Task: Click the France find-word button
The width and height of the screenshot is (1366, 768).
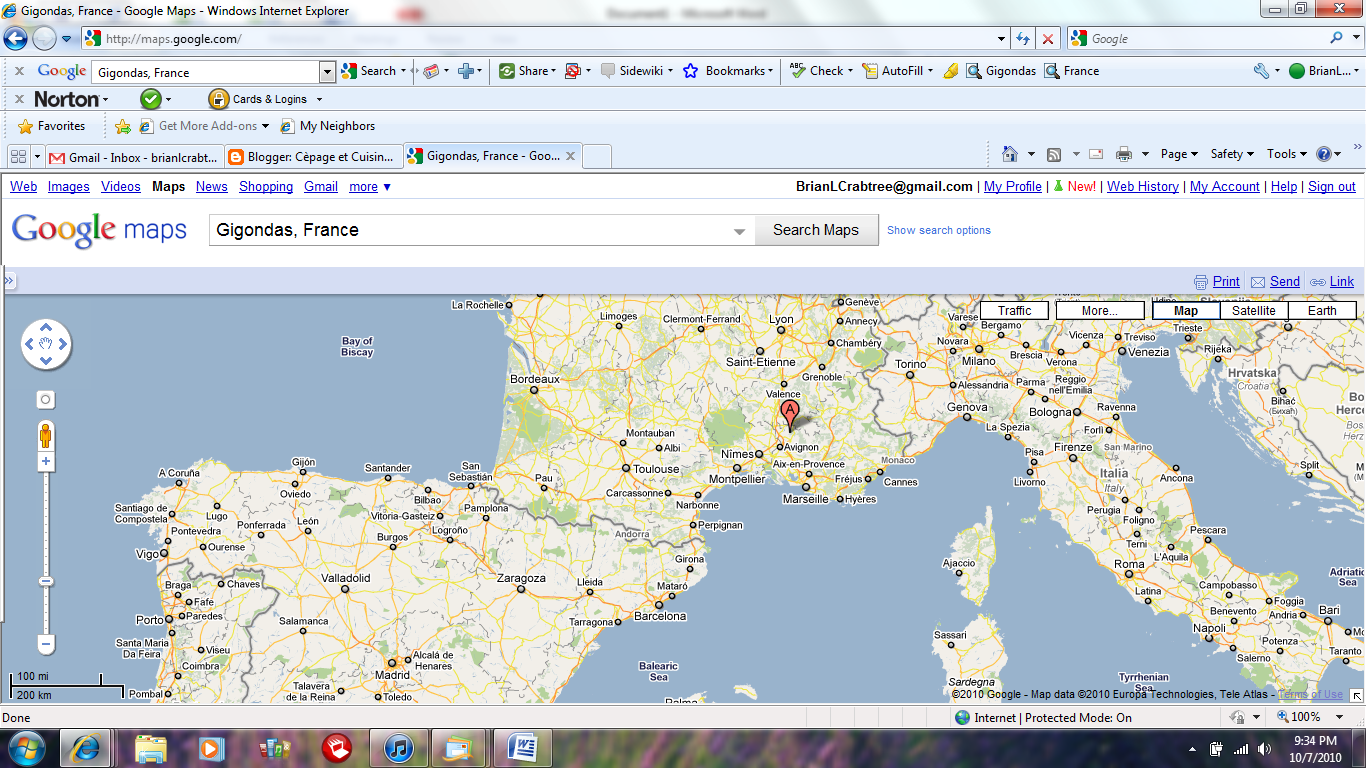Action: [1072, 71]
